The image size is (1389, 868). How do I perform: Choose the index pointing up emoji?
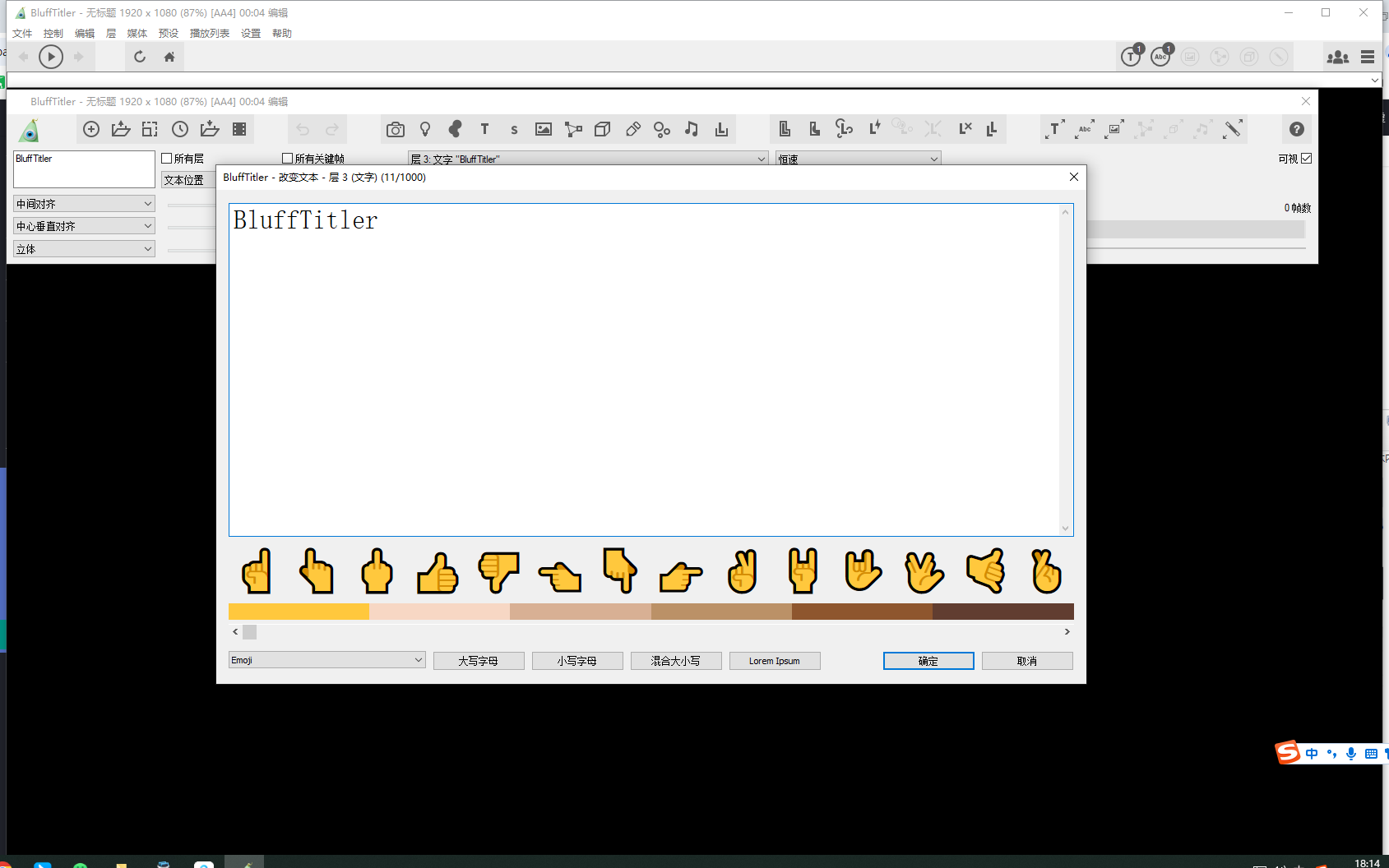click(257, 571)
